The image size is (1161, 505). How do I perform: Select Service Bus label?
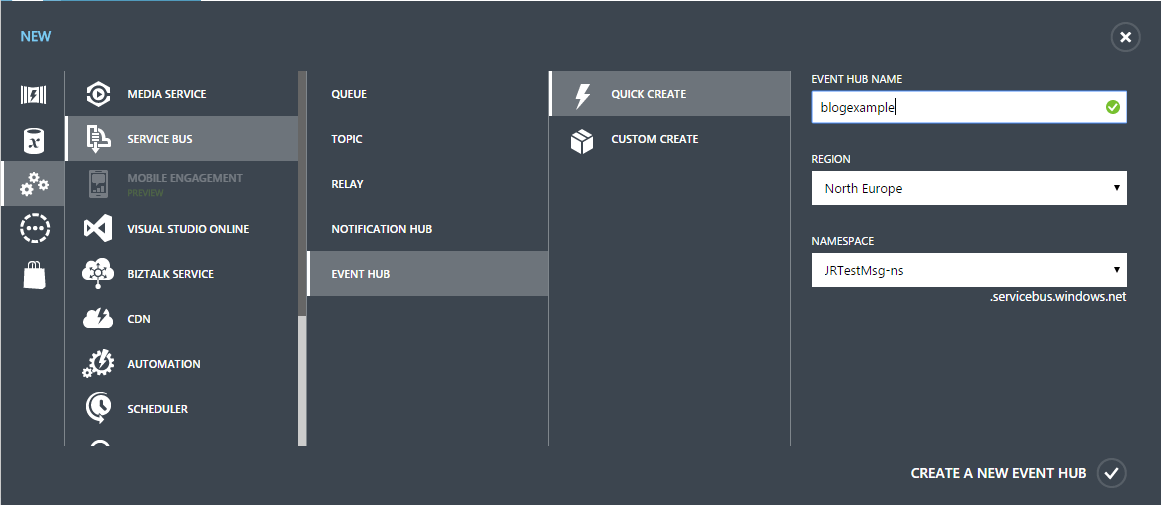coord(160,139)
